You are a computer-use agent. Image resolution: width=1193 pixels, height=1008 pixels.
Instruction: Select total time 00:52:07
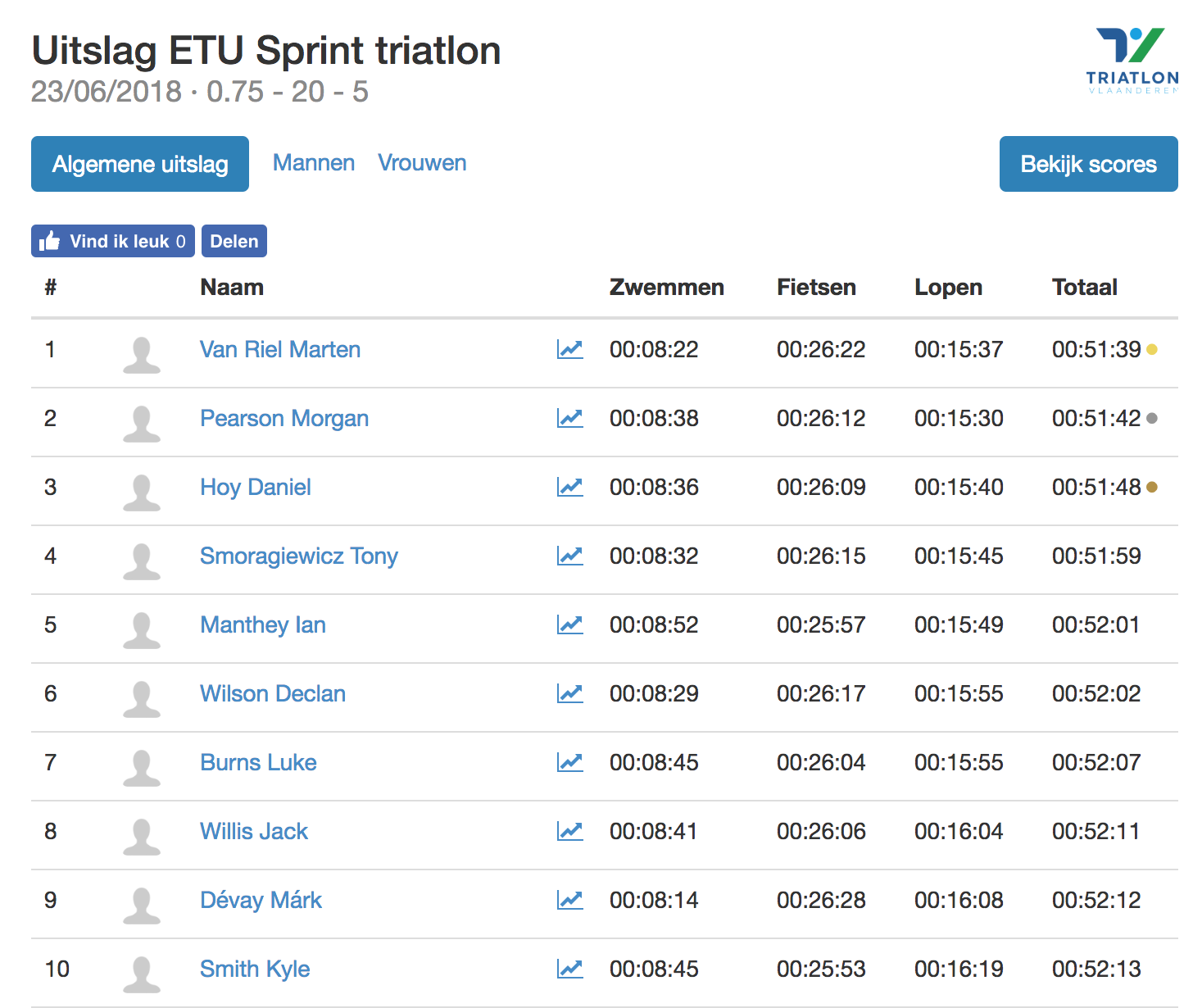1096,763
